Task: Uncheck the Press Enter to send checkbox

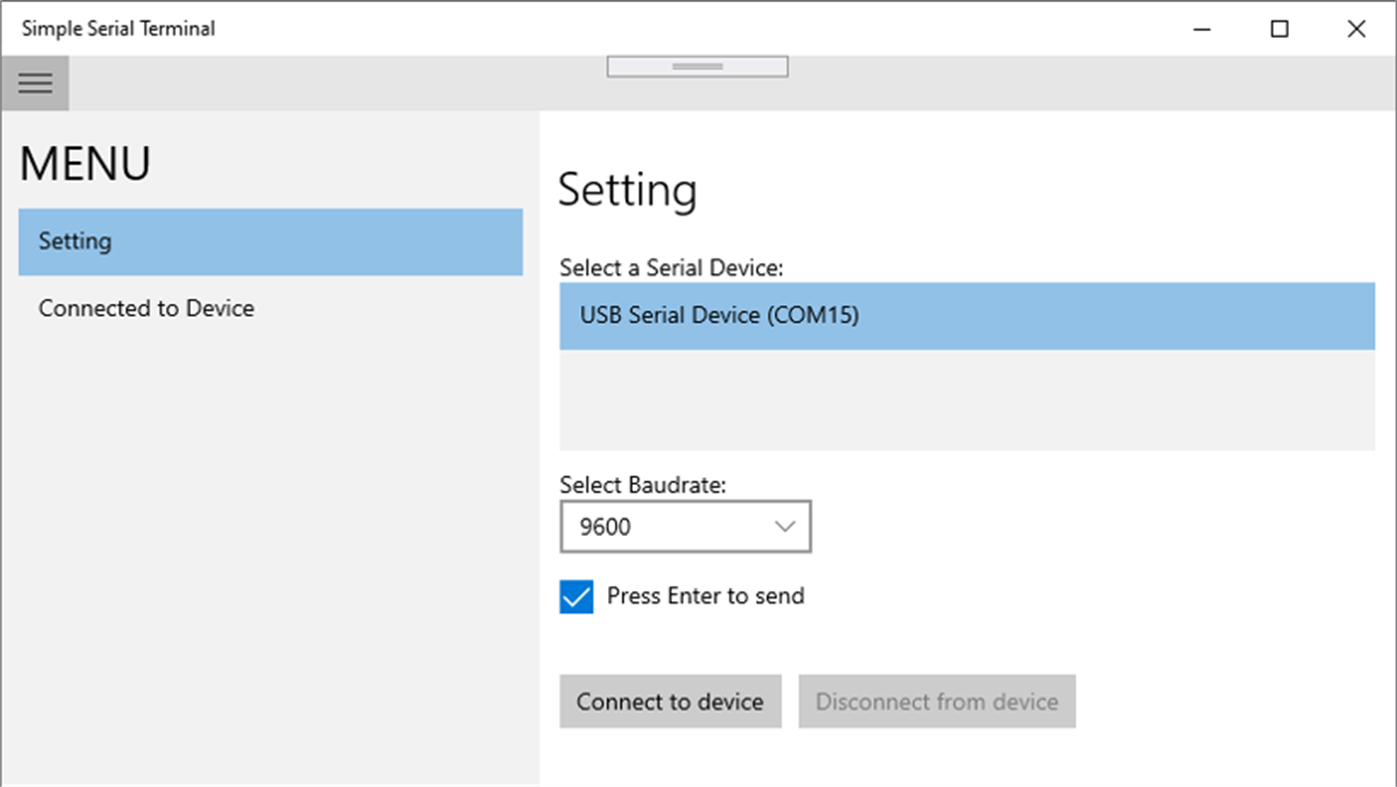Action: (576, 596)
